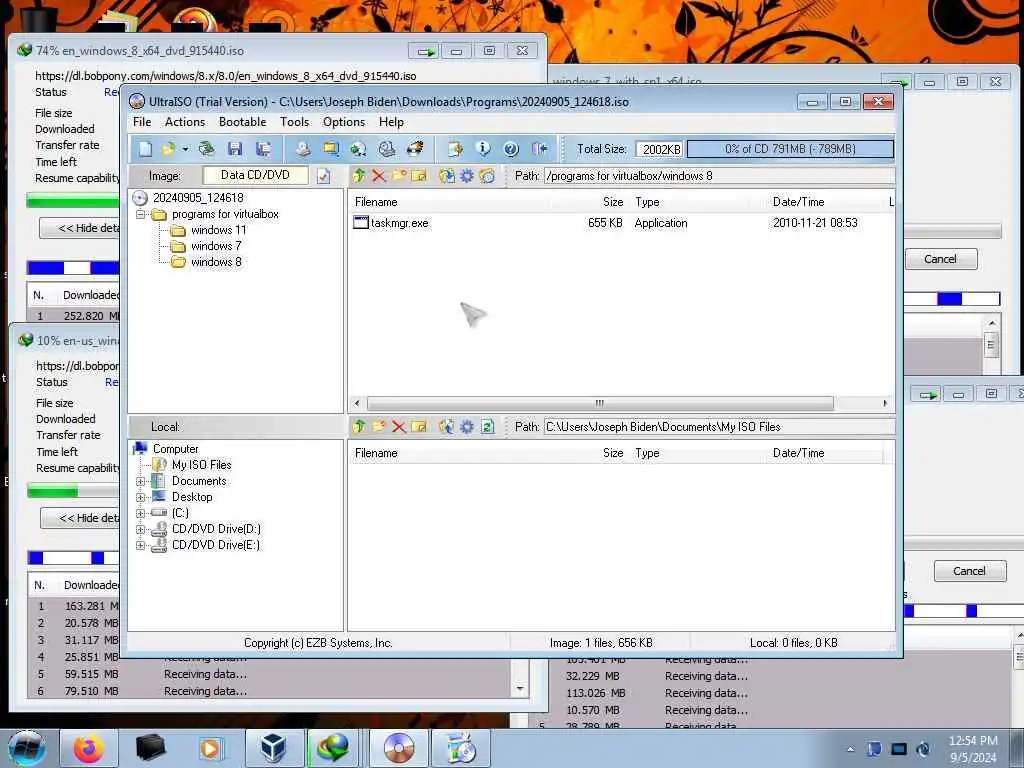
Task: Click Cancel in the lower-right download window
Action: (x=969, y=571)
